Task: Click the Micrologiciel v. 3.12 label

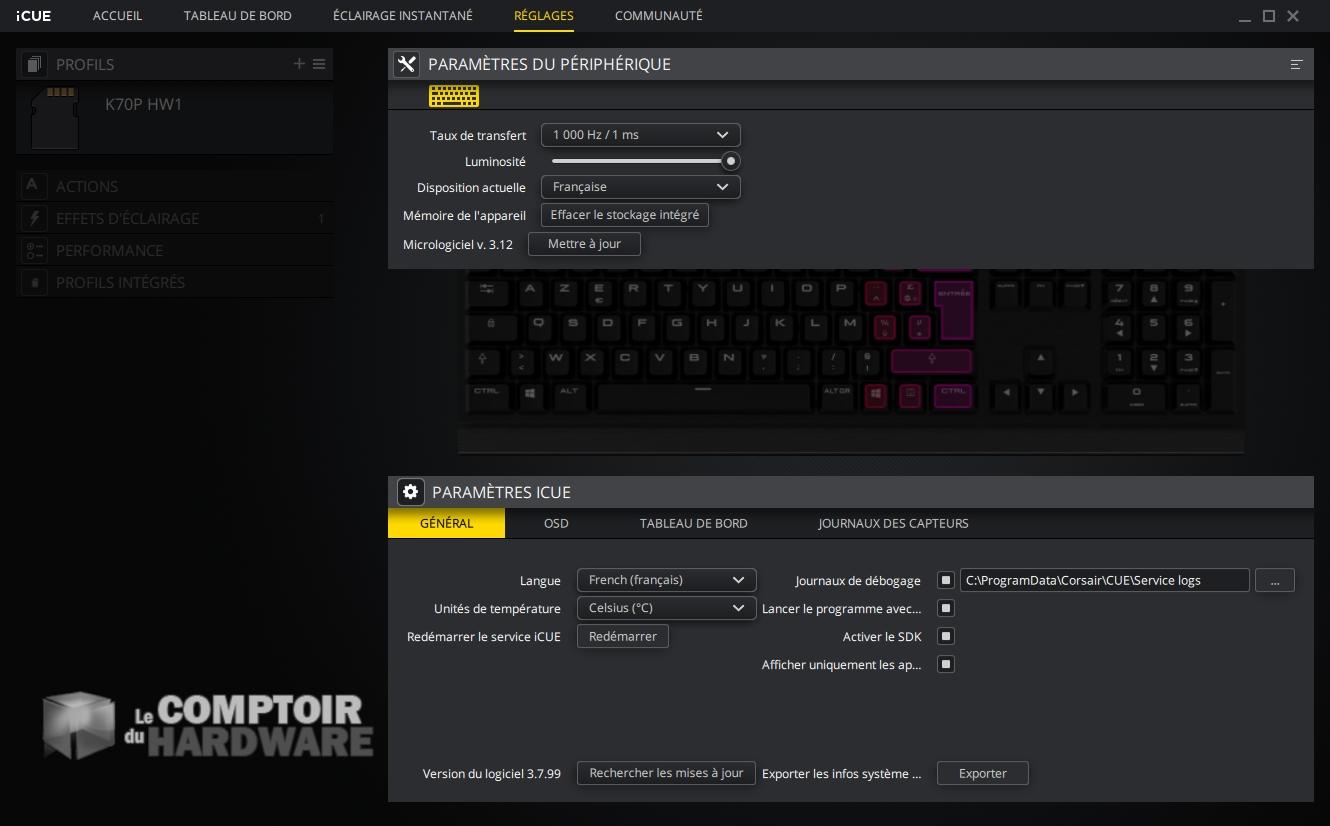Action: [x=458, y=245]
